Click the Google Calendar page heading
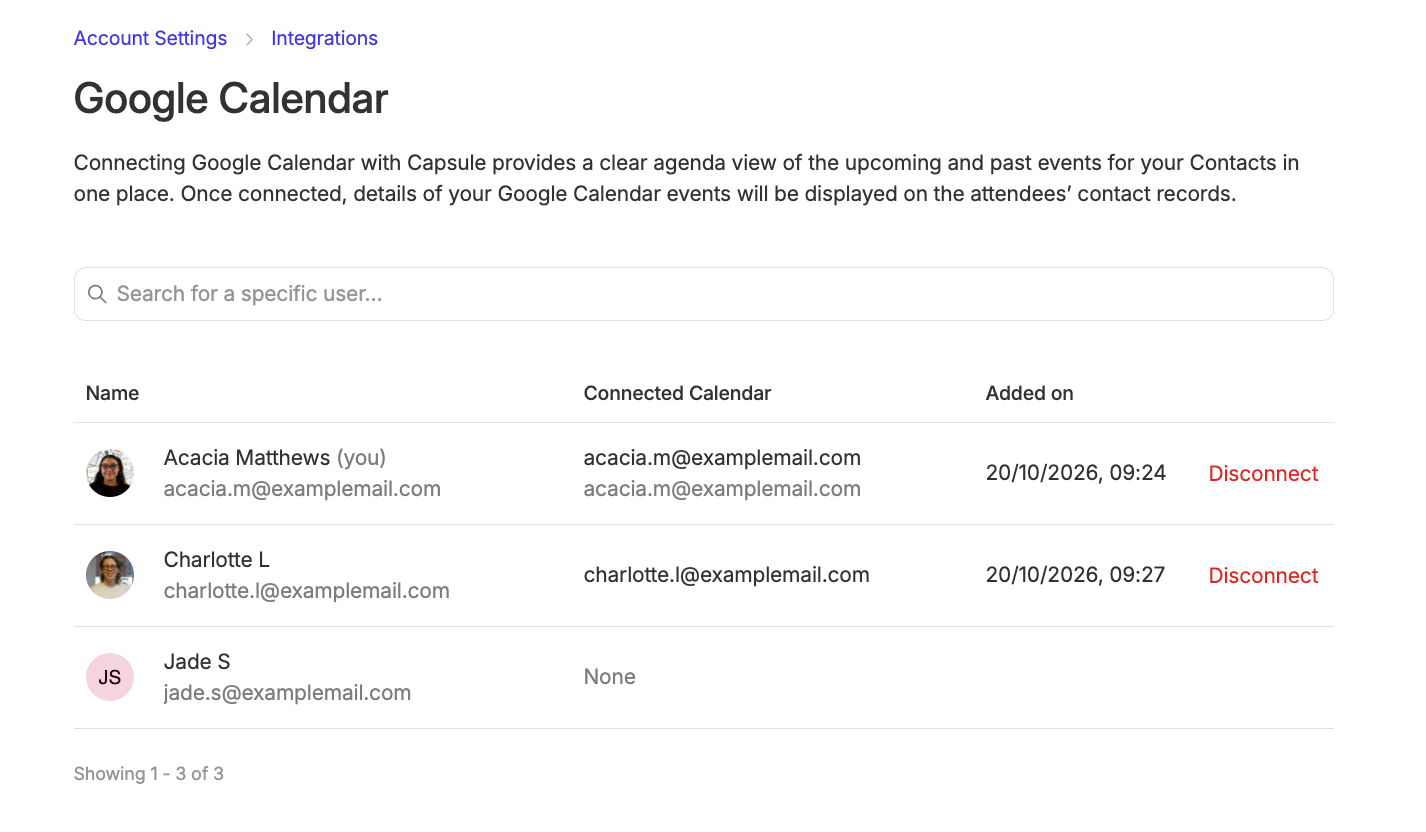Viewport: 1426px width, 832px height. 231,99
